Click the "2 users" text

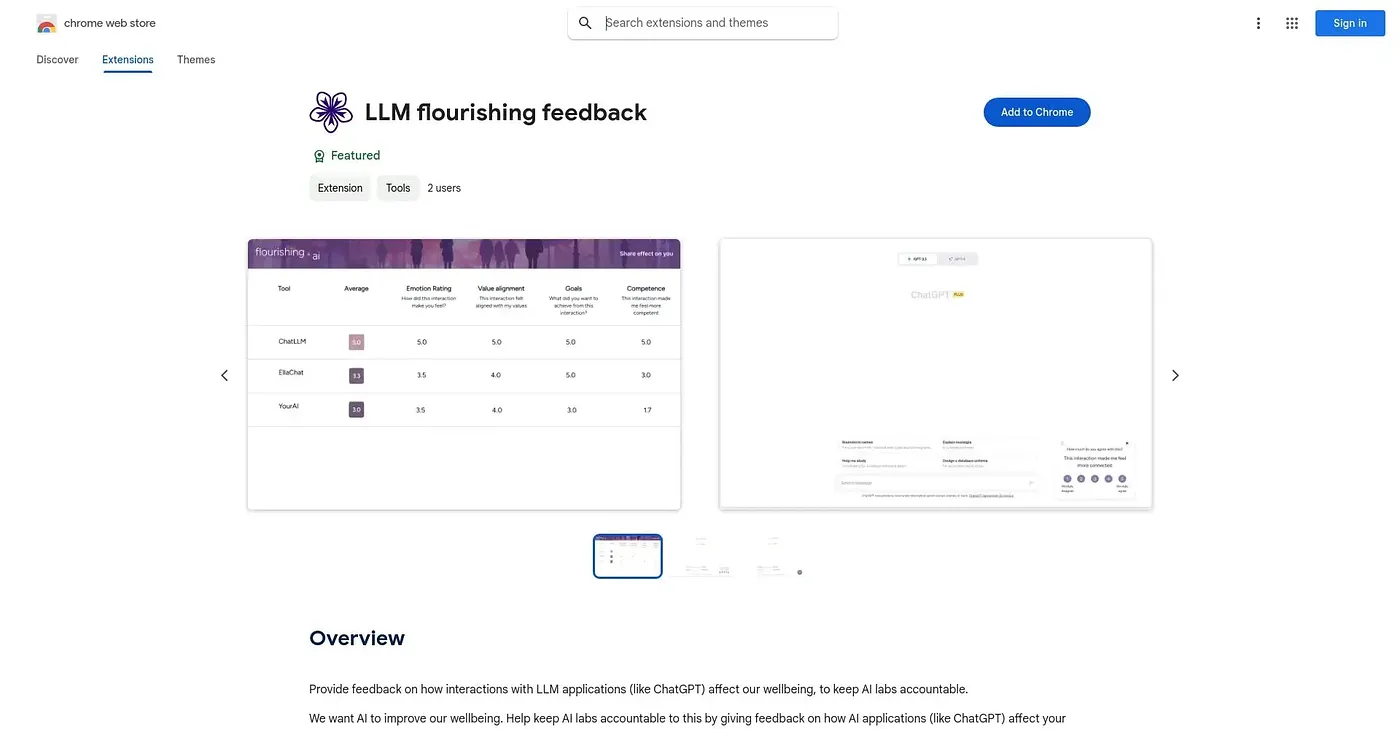(444, 188)
